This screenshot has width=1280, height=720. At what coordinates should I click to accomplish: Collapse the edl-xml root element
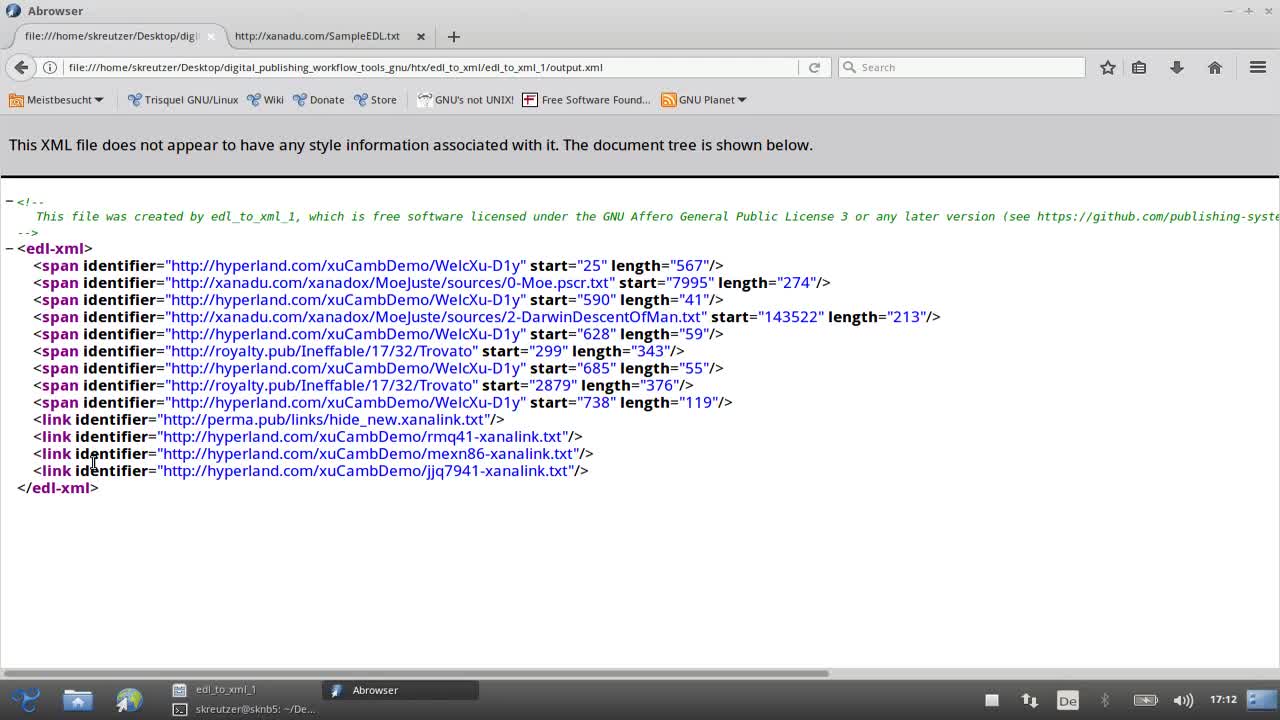tap(9, 248)
